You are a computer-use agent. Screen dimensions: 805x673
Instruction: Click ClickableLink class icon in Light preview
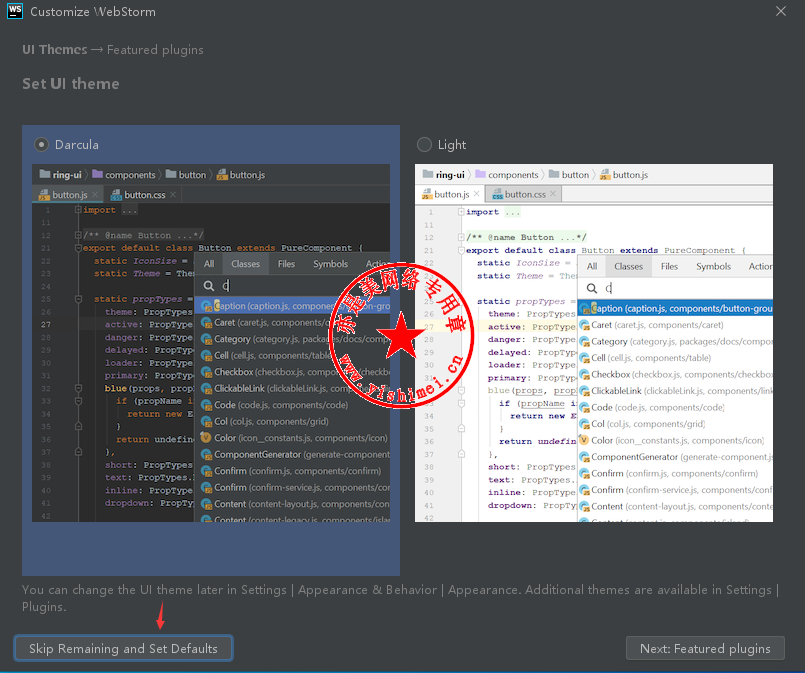tap(584, 391)
